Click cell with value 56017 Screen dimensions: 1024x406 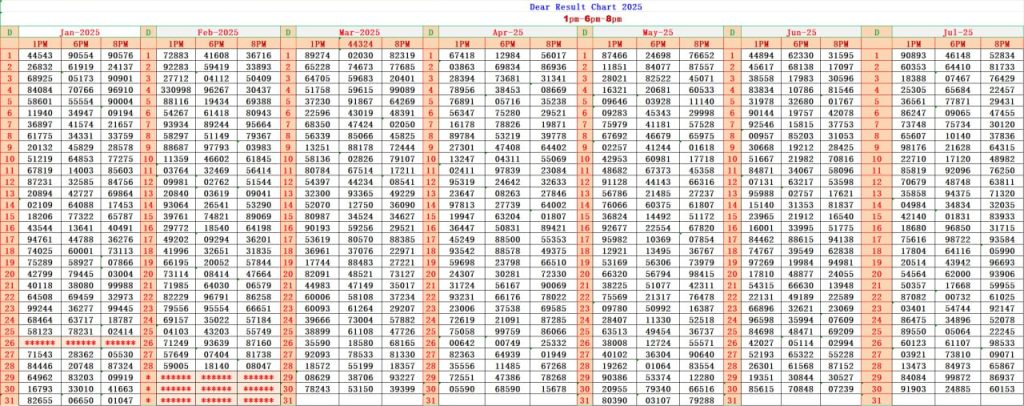554,55
